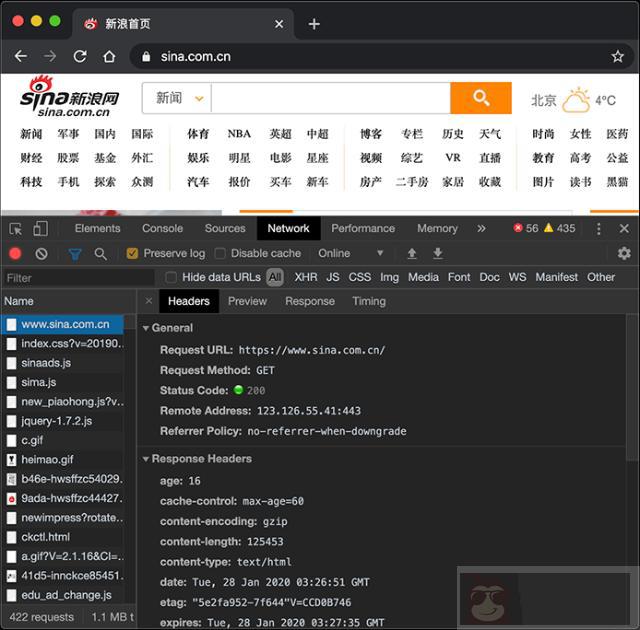Export HAR file with download arrow

click(x=438, y=254)
